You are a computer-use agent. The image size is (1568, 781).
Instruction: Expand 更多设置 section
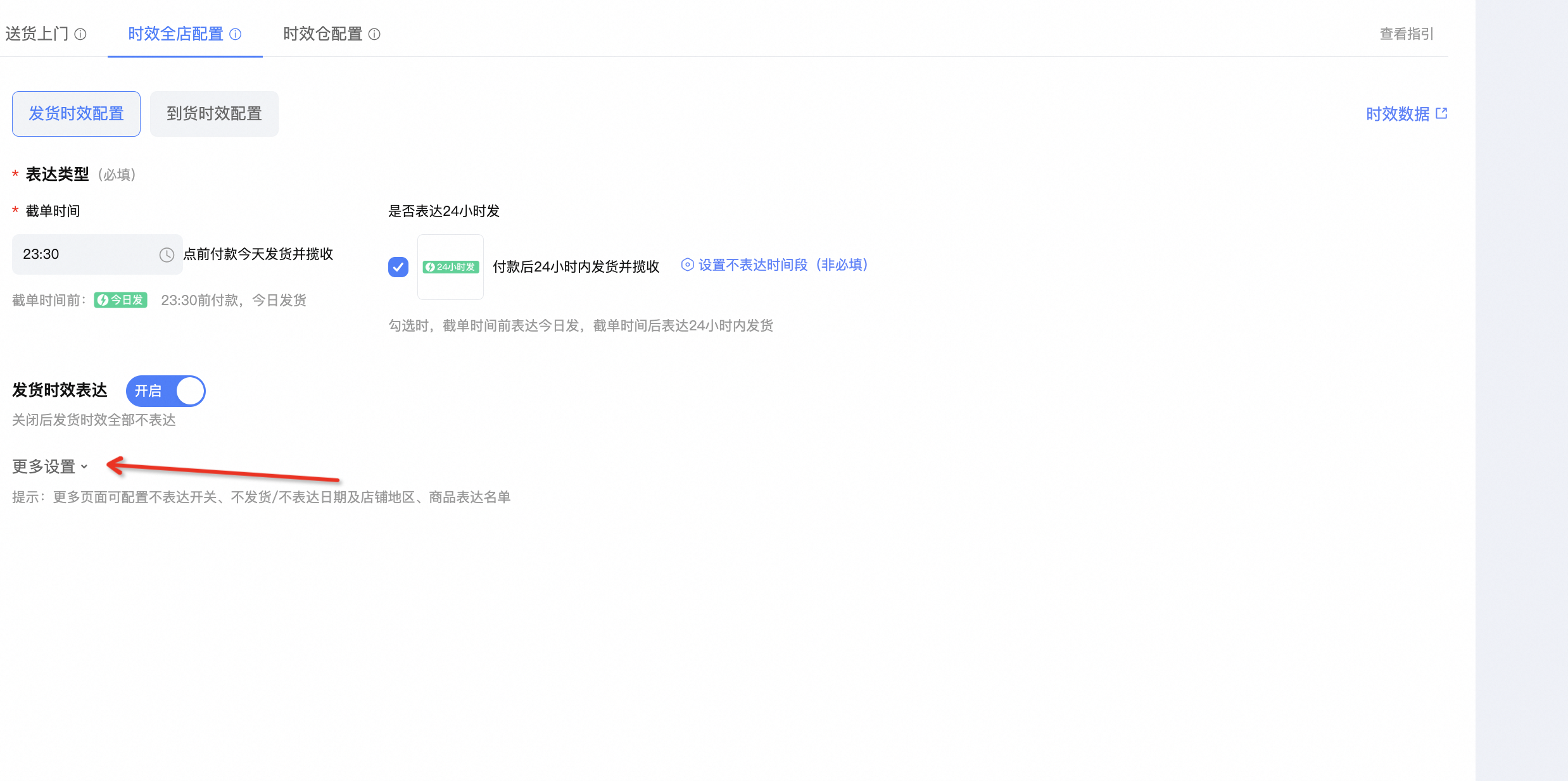pos(50,466)
